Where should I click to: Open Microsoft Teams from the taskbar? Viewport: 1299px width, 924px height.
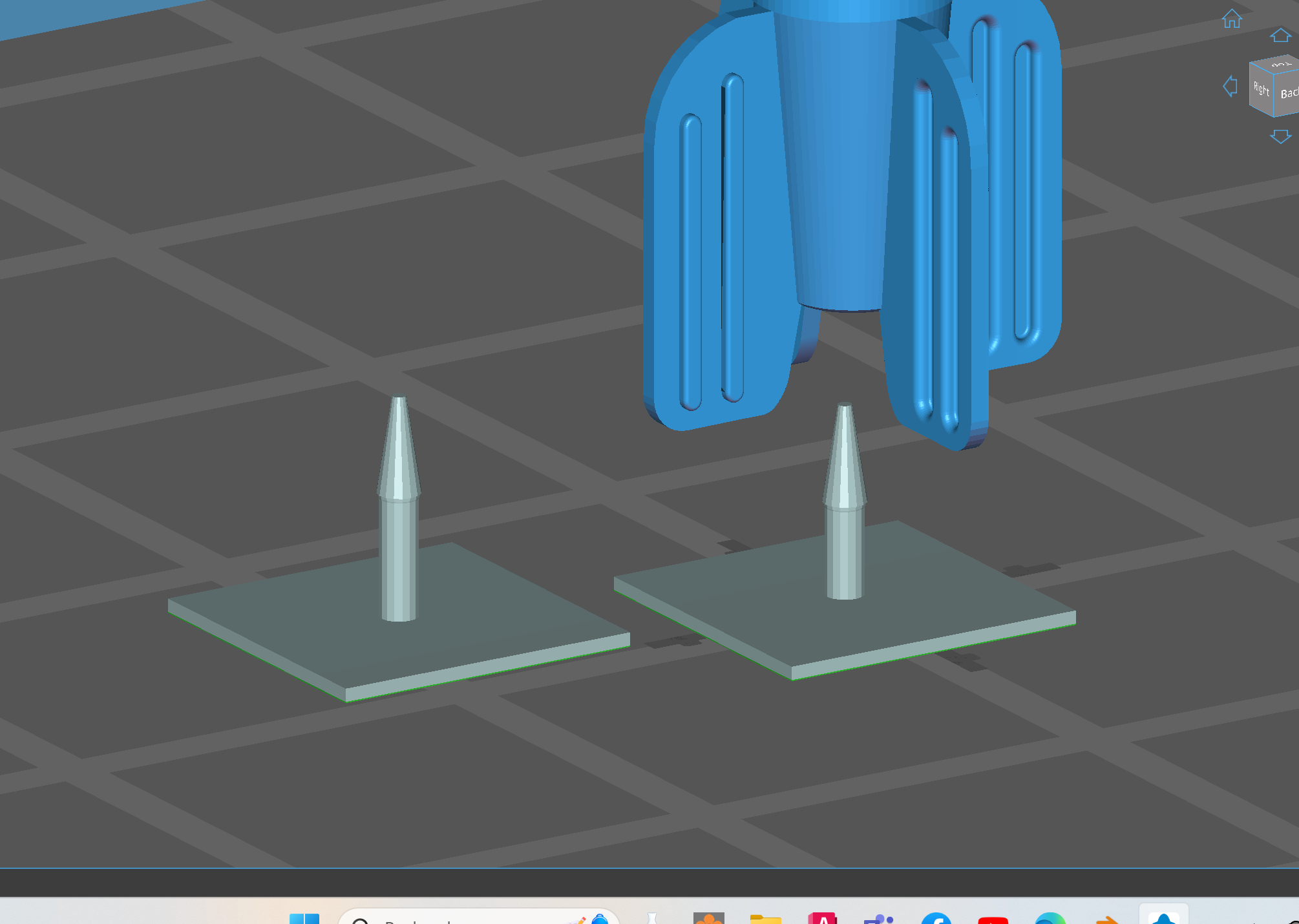[x=879, y=919]
